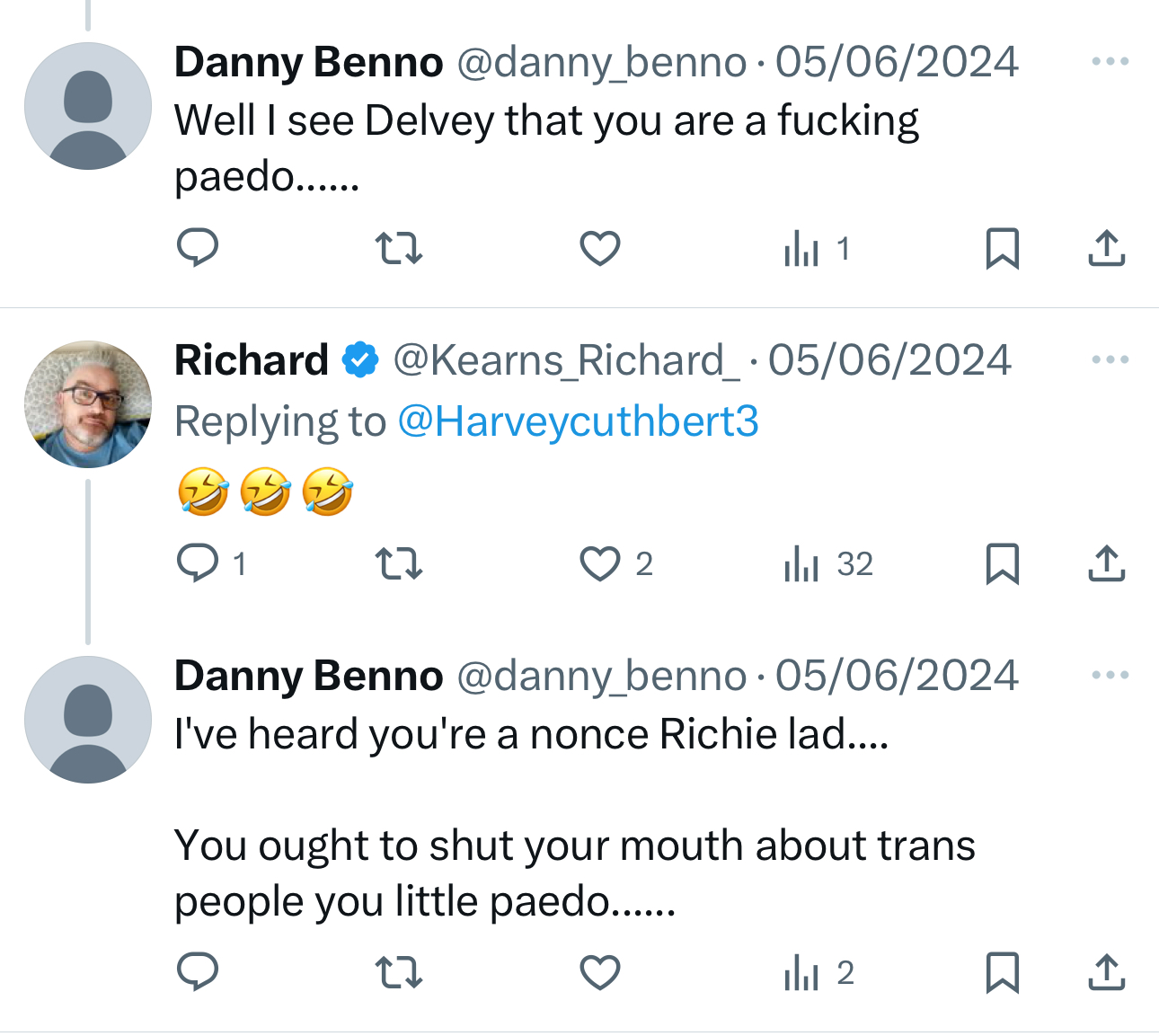This screenshot has width=1159, height=1036.
Task: Like Richard's tweet with 2 likes
Action: (x=600, y=563)
